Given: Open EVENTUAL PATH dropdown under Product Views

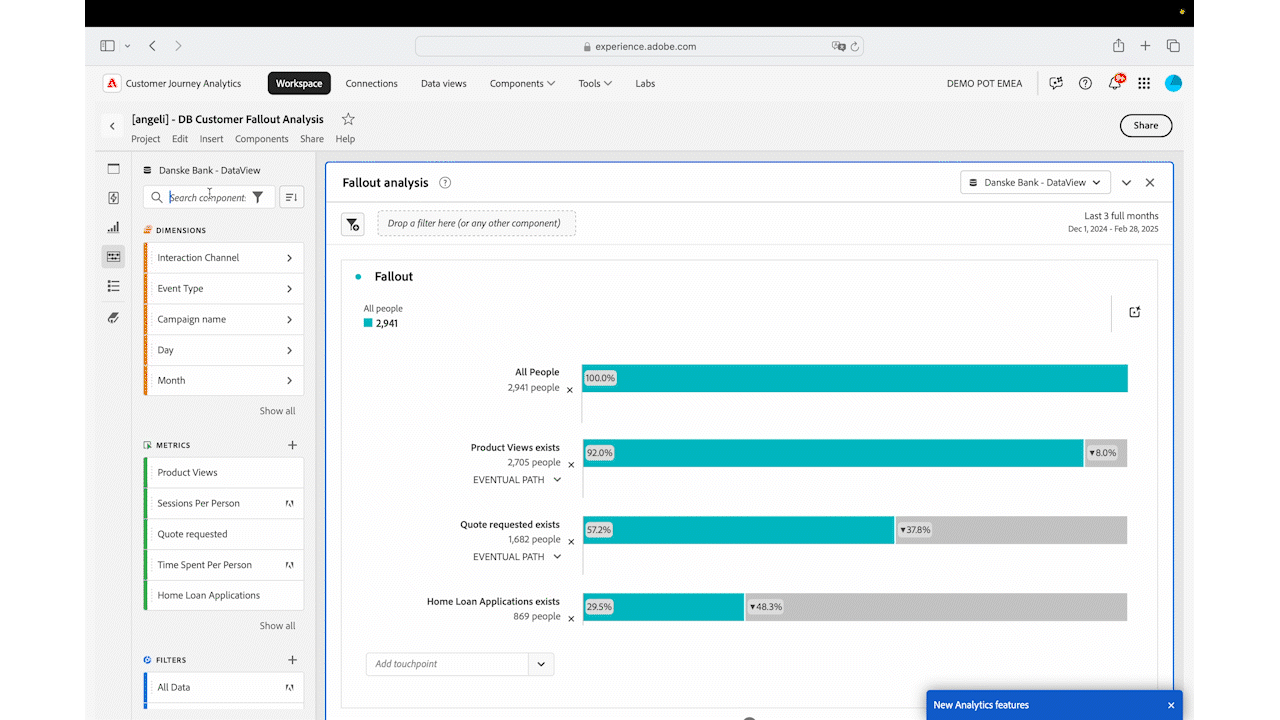Looking at the screenshot, I should pyautogui.click(x=517, y=480).
